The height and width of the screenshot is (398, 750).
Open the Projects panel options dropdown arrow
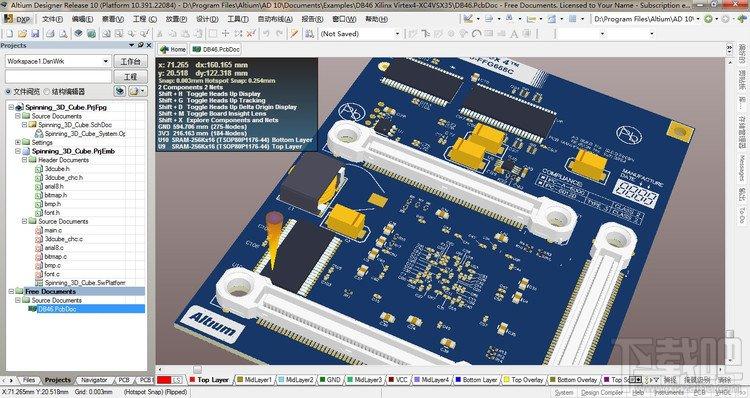132,45
